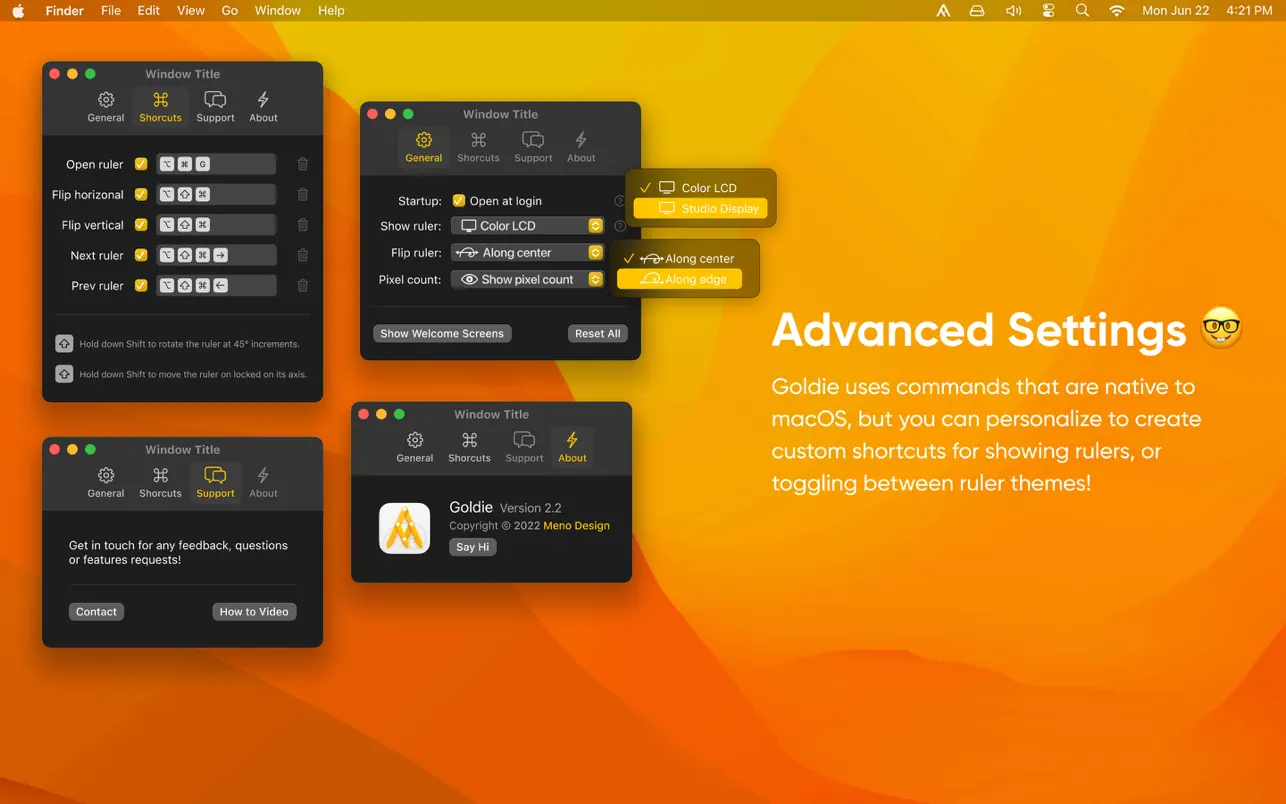Uncheck the Open ruler shortcut checkbox
Viewport: 1286px width, 804px height.
(141, 164)
